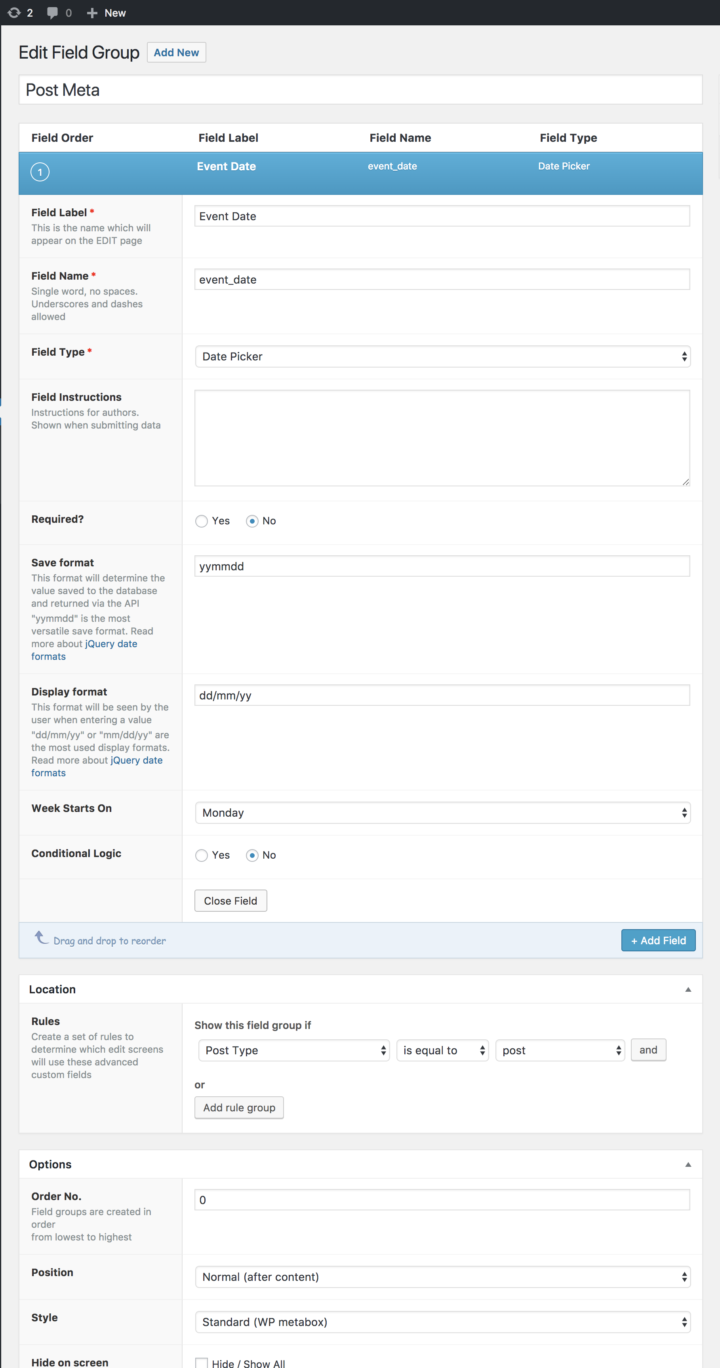Click the Field Label column header
Screen dimensions: 720x1368
(229, 138)
